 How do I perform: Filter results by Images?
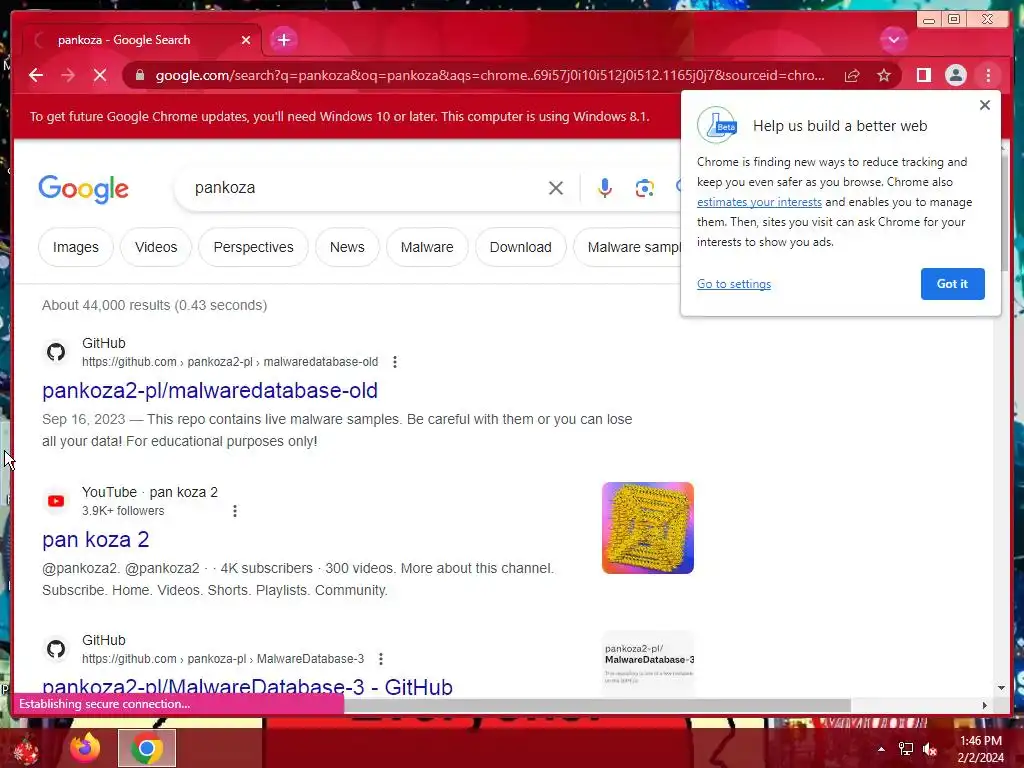[76, 247]
